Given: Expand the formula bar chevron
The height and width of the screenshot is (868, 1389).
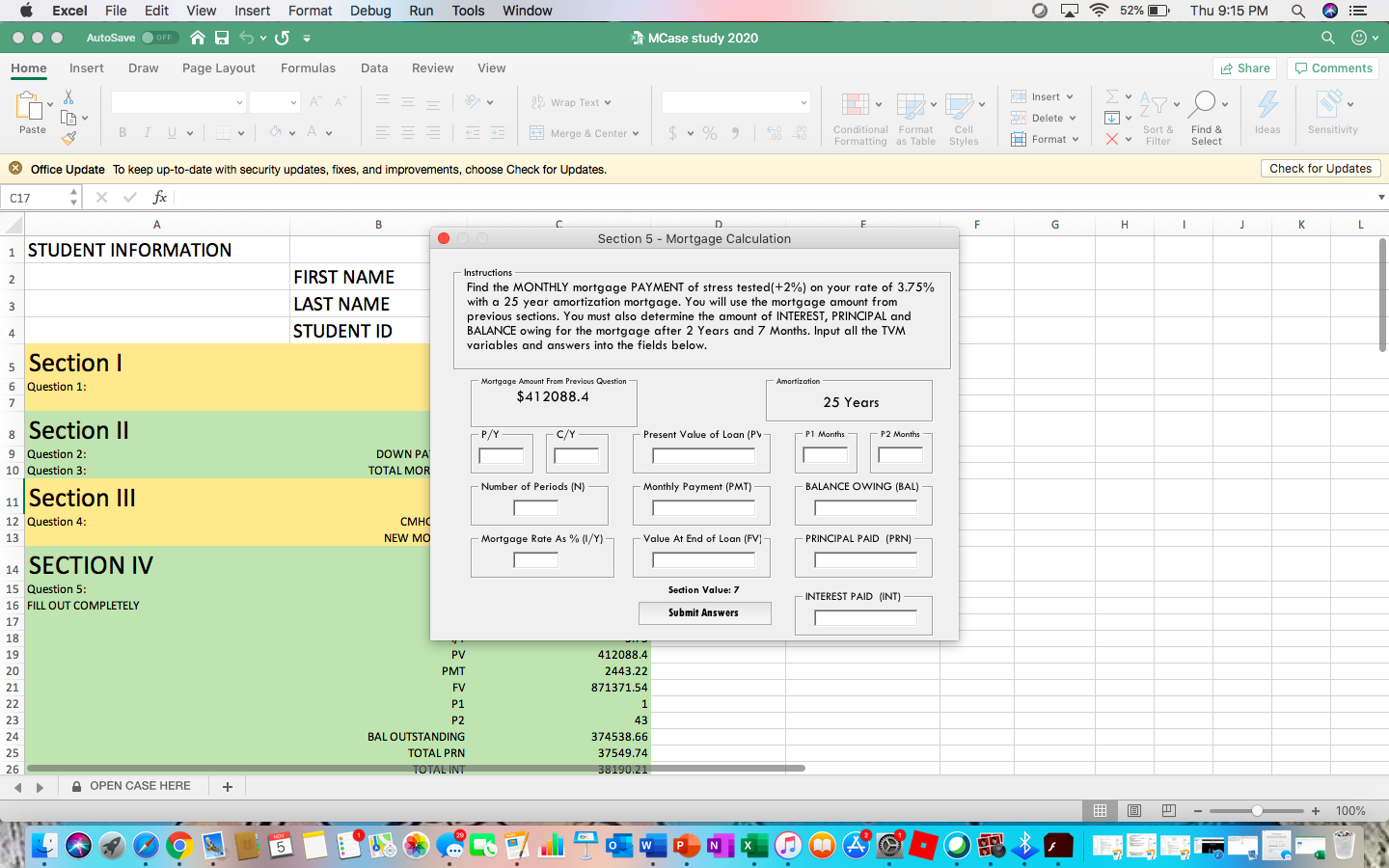Looking at the screenshot, I should point(1381,198).
